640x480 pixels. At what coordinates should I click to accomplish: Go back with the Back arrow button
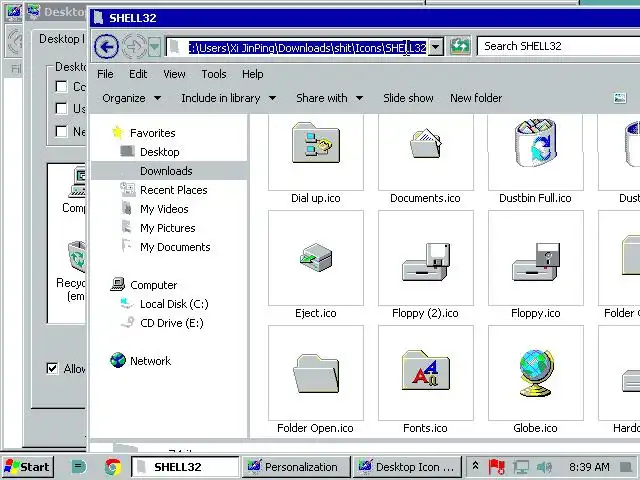coord(106,47)
